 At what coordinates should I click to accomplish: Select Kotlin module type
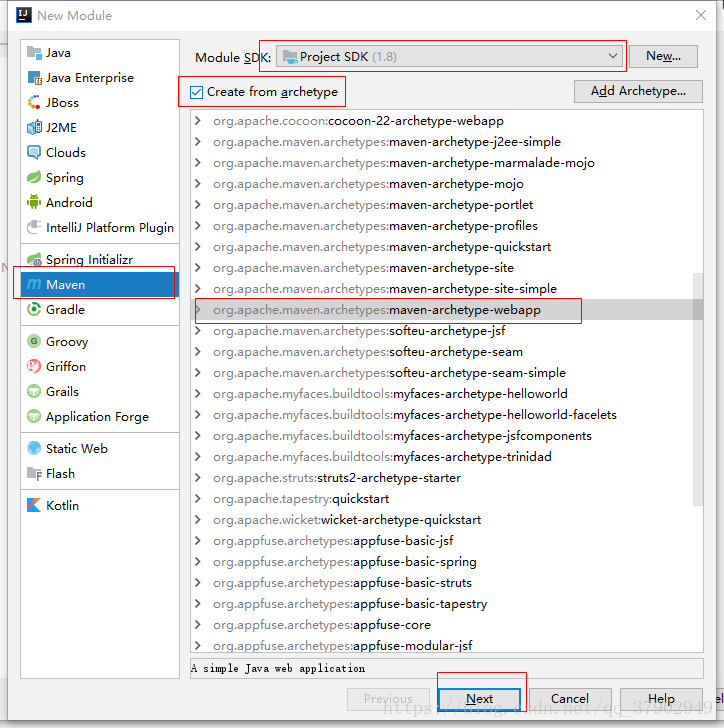point(100,506)
